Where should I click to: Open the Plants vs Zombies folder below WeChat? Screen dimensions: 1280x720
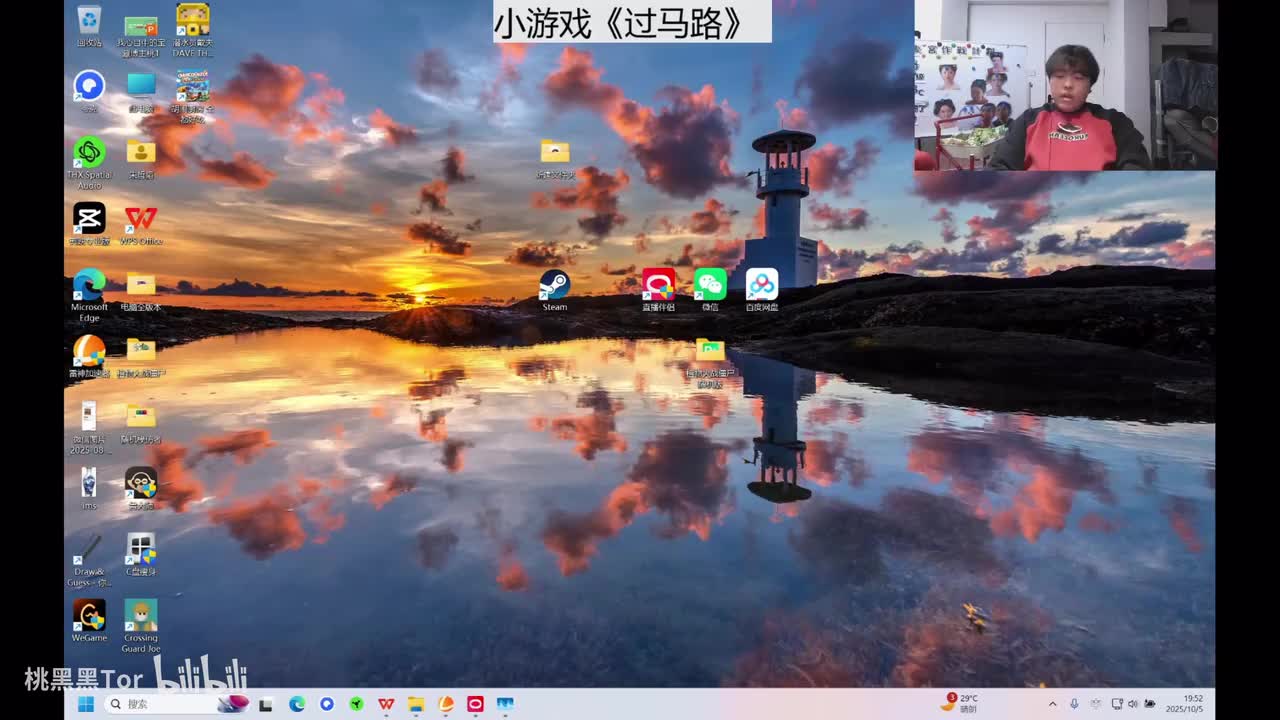pyautogui.click(x=710, y=361)
